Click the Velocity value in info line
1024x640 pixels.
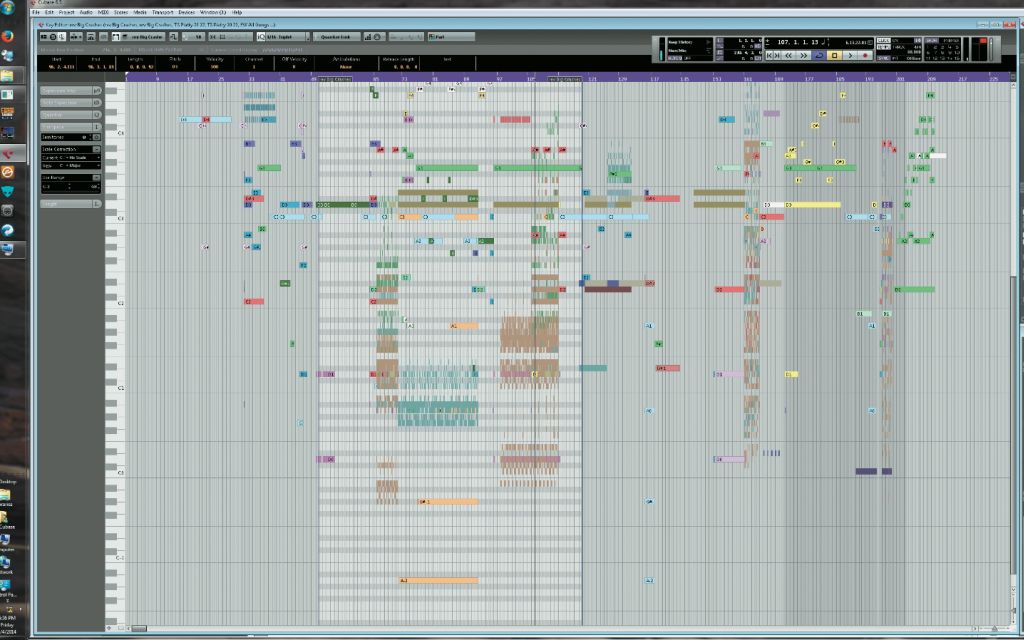pyautogui.click(x=214, y=67)
